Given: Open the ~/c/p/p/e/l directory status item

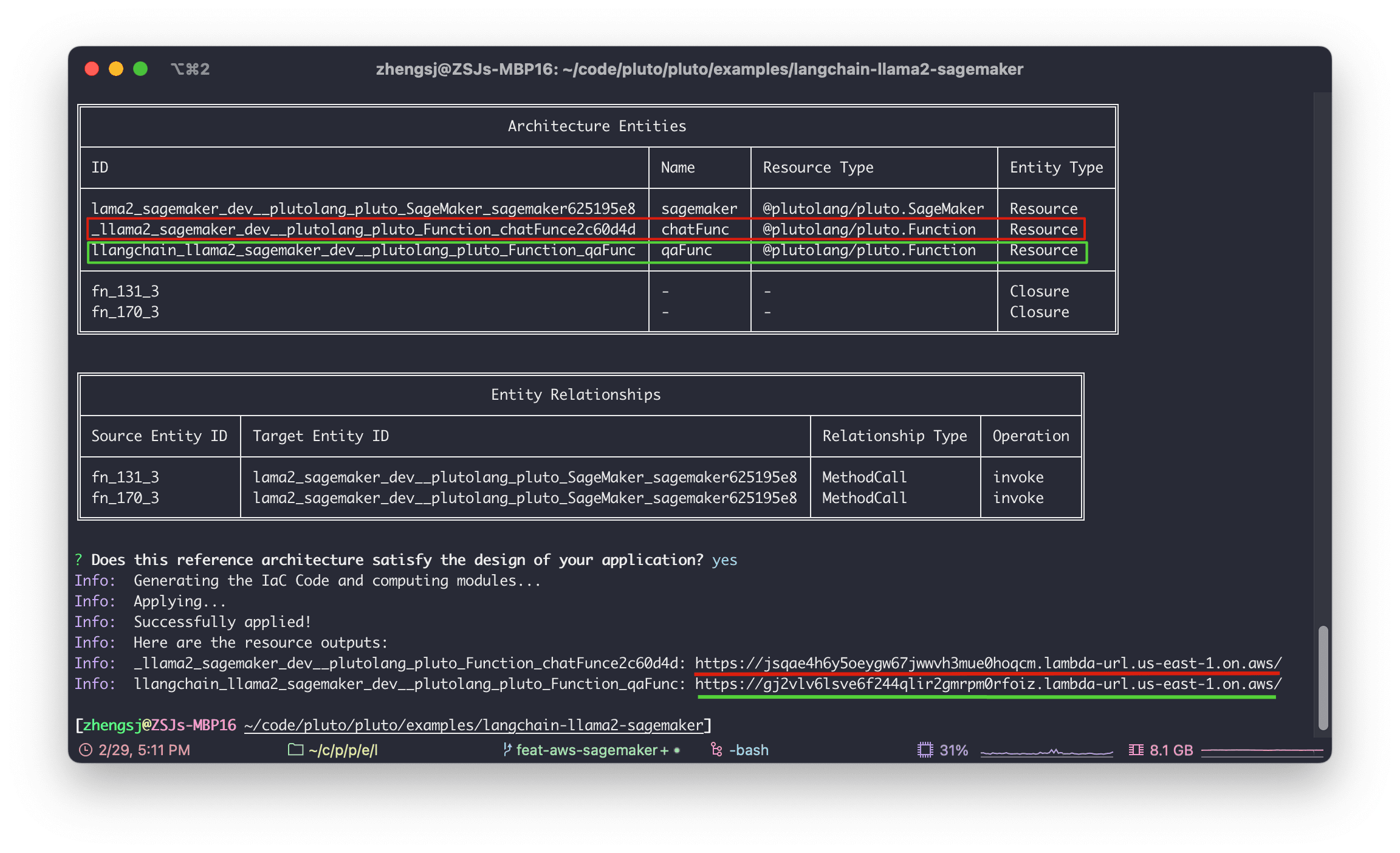Looking at the screenshot, I should 343,750.
